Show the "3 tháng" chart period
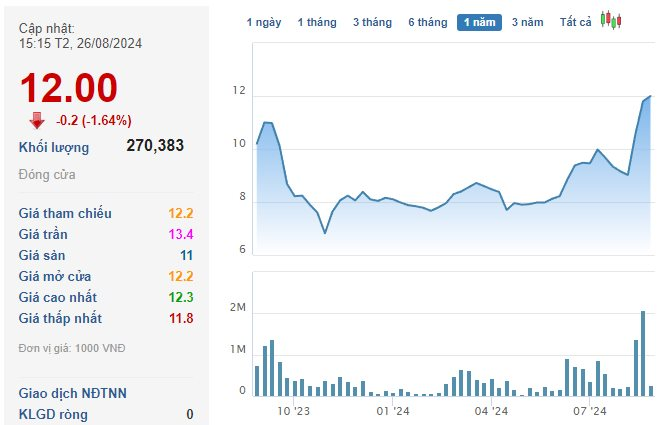This screenshot has width=667, height=425. pos(372,22)
